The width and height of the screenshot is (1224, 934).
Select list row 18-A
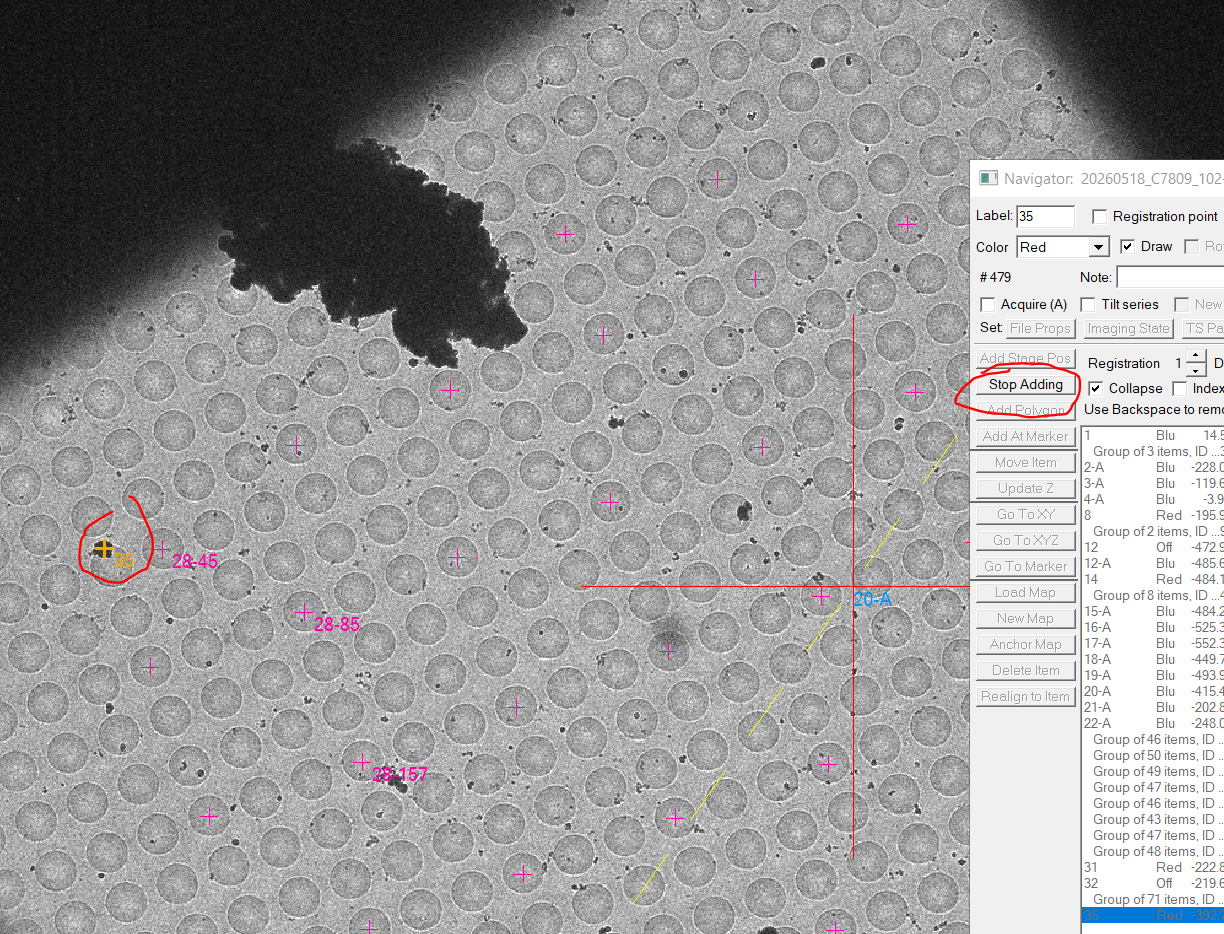pos(1153,659)
